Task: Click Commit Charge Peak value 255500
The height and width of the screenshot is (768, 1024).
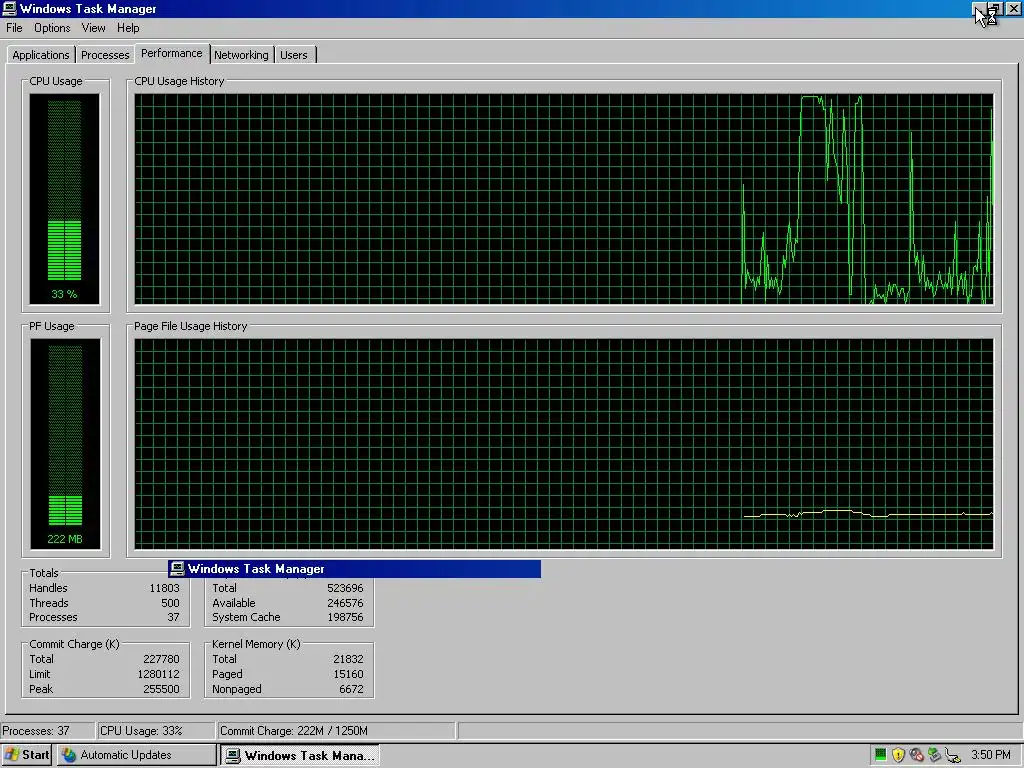Action: tap(161, 690)
